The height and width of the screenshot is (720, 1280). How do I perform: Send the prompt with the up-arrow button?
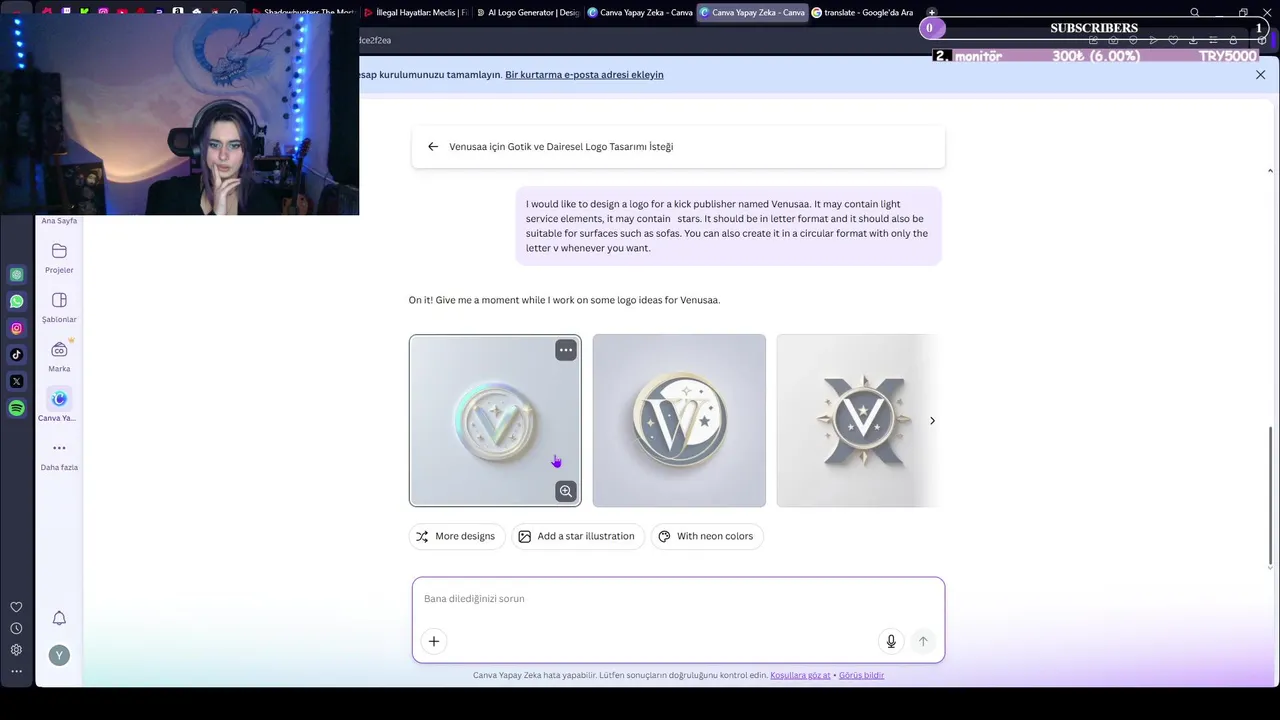(923, 641)
